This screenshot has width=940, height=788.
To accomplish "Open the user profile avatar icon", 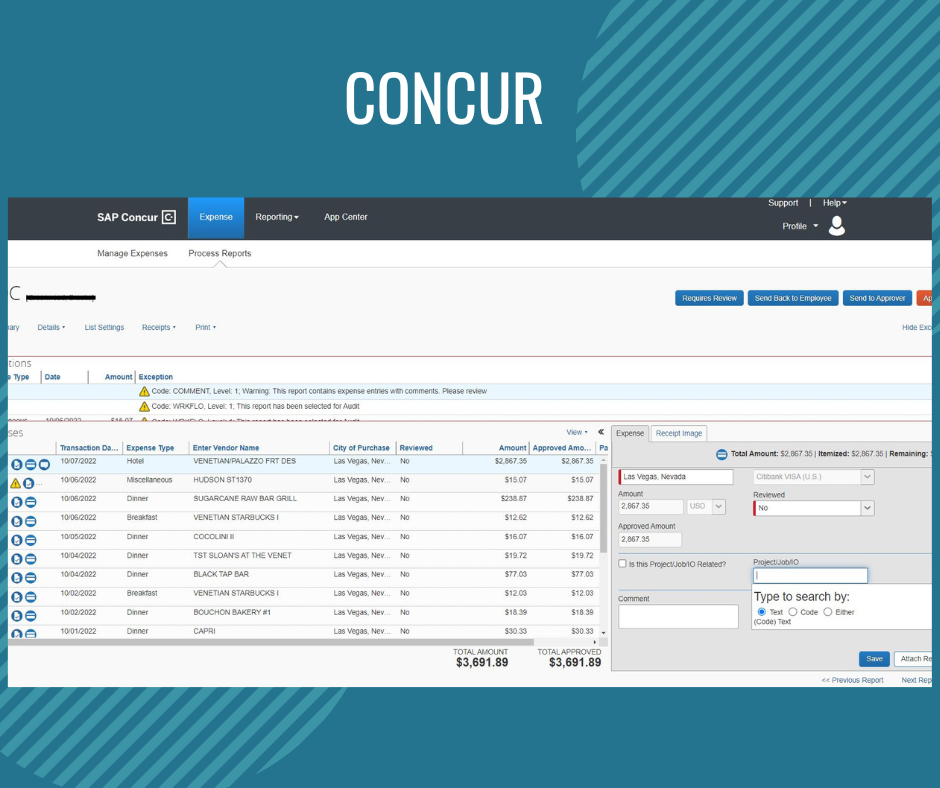I will pos(836,225).
